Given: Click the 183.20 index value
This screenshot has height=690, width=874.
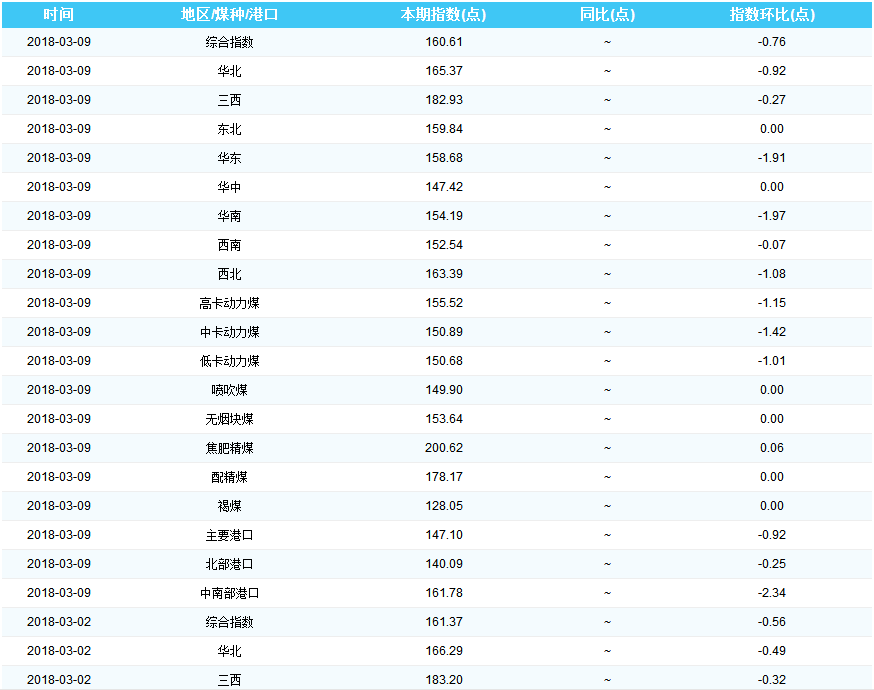Looking at the screenshot, I should pos(443,680).
